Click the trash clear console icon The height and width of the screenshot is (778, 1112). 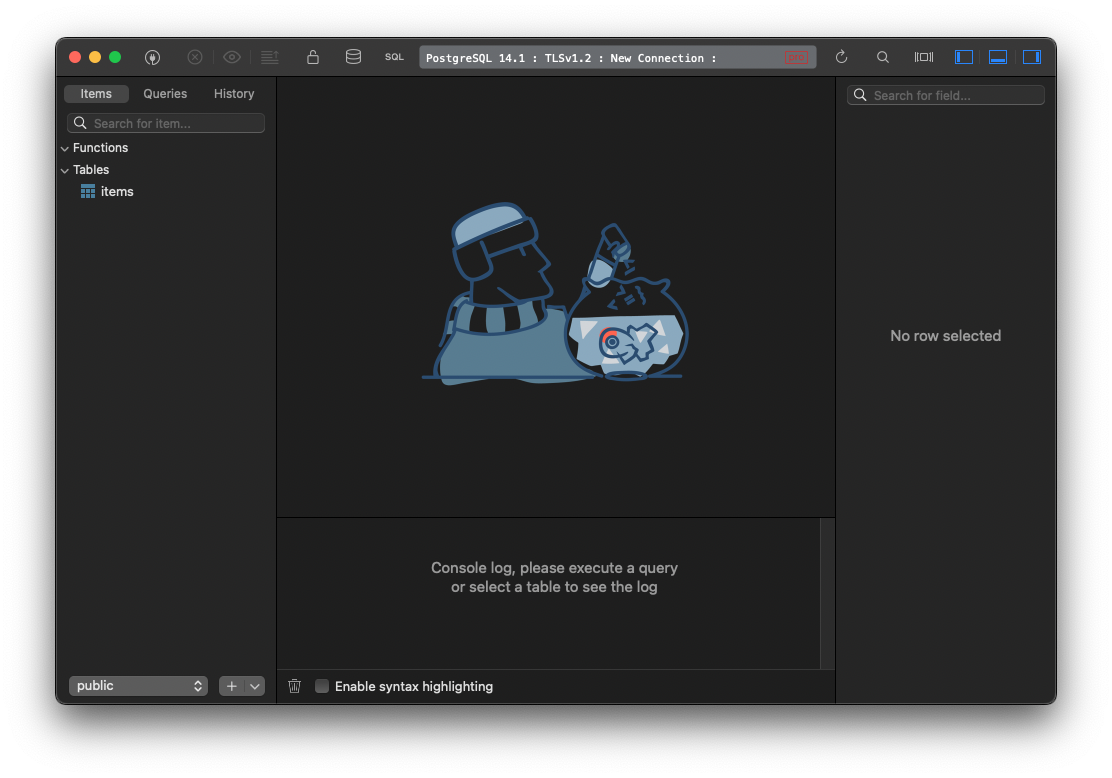click(295, 686)
